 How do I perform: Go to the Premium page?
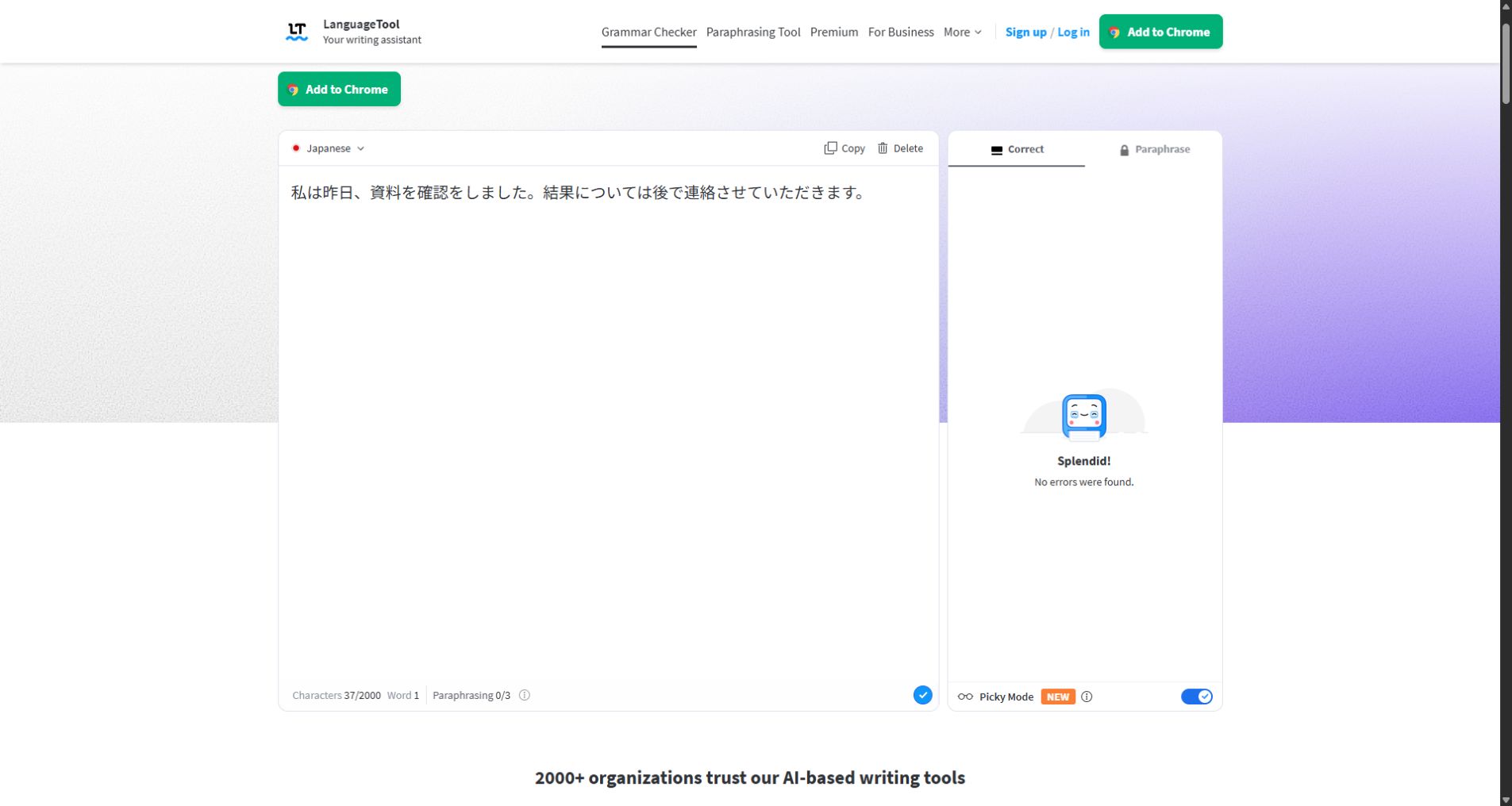(834, 32)
